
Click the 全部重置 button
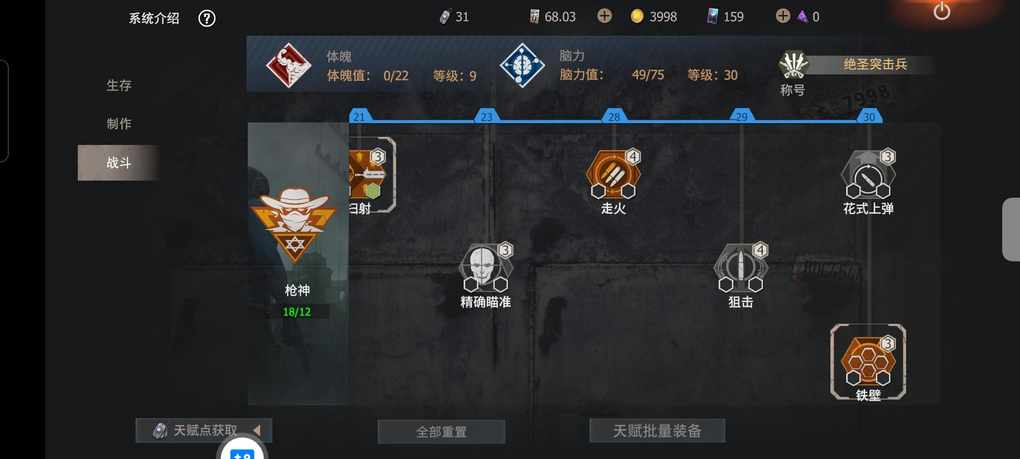click(x=442, y=432)
